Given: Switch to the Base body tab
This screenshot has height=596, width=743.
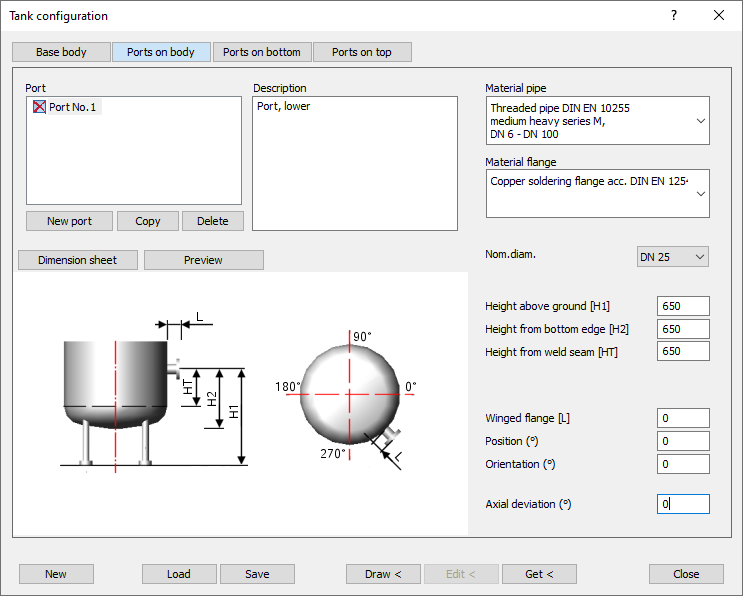Looking at the screenshot, I should click(x=61, y=52).
